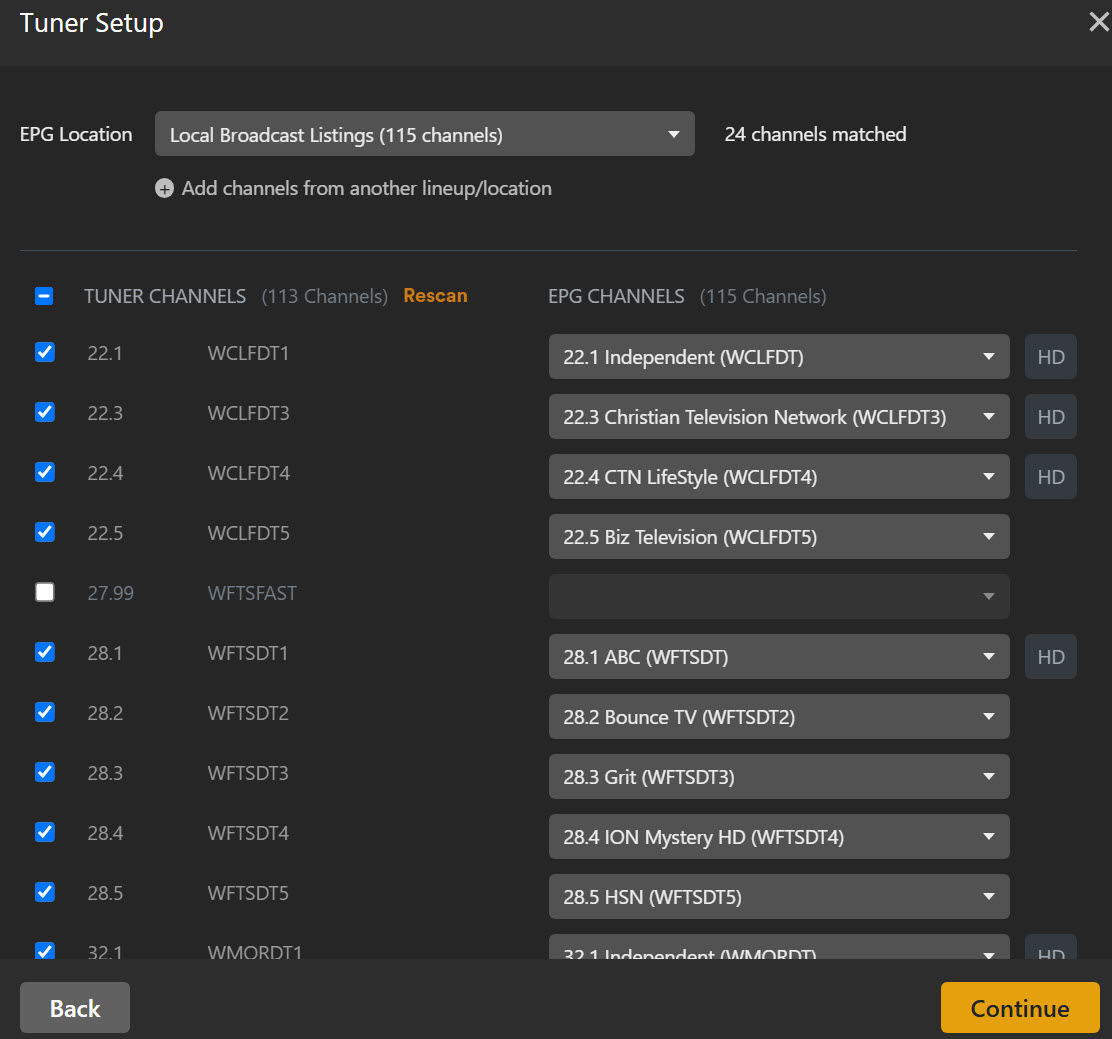
Task: Enable the 27.99 WFTSFAST channel checkbox
Action: (x=45, y=592)
